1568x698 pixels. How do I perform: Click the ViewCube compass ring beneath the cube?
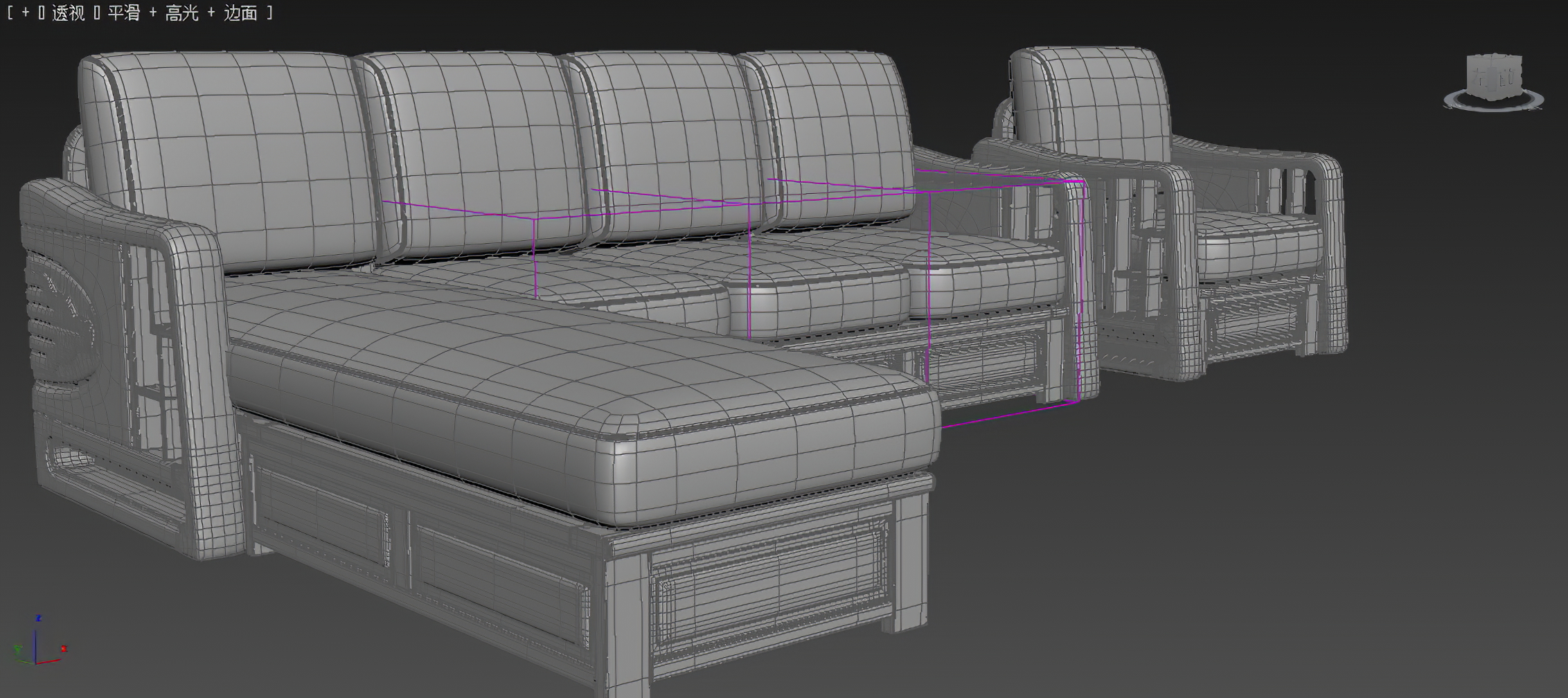1493,109
